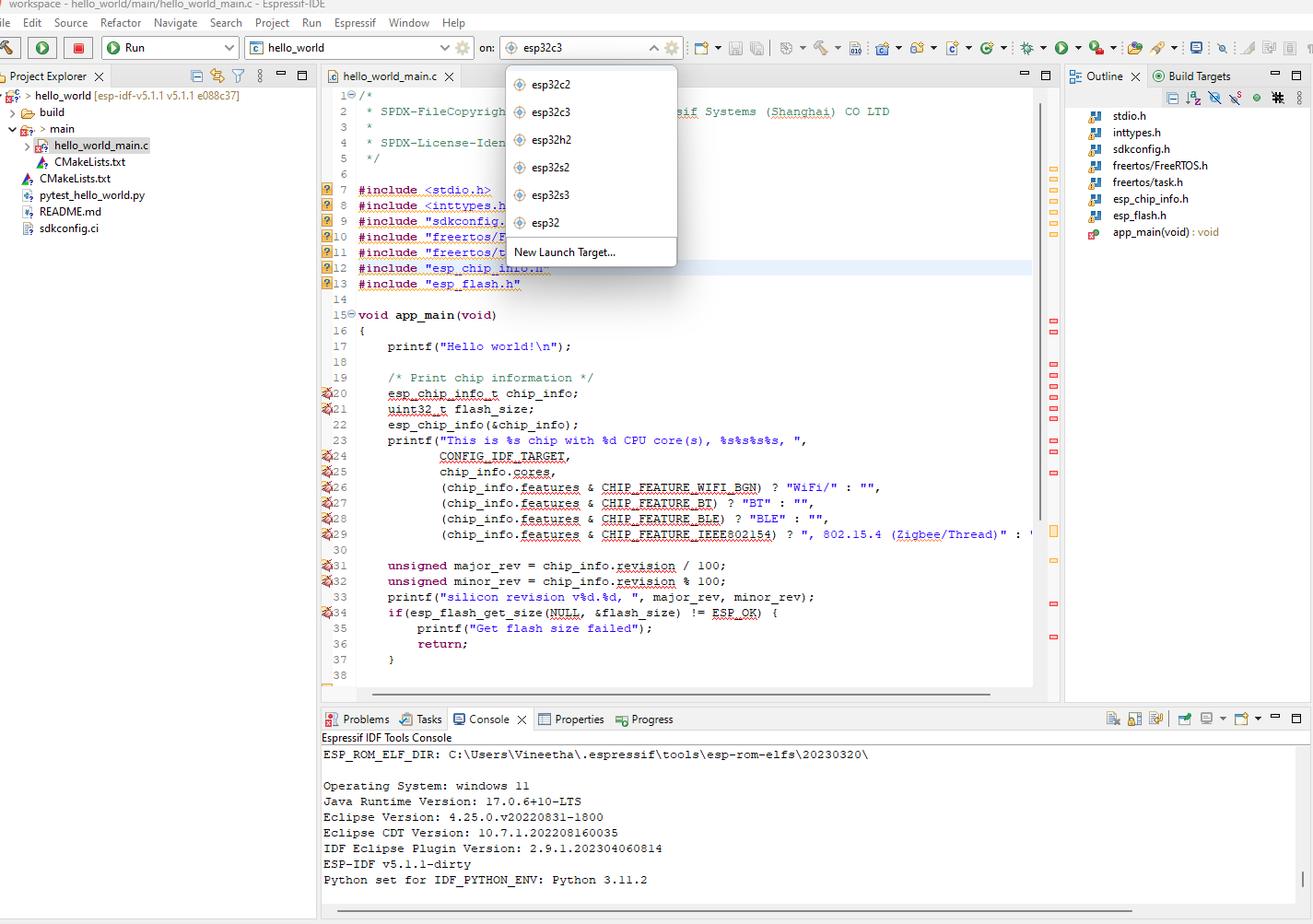Toggle Hide Static Members in the Outline
The image size is (1313, 924).
(1236, 98)
